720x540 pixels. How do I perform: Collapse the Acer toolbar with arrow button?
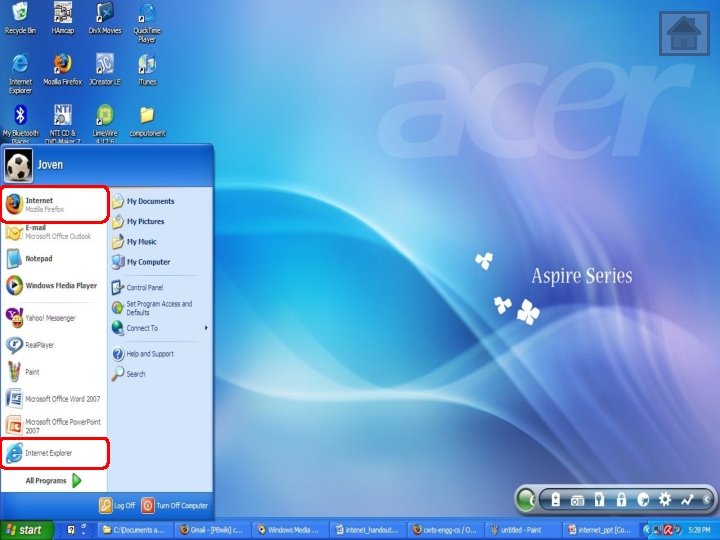click(x=706, y=499)
